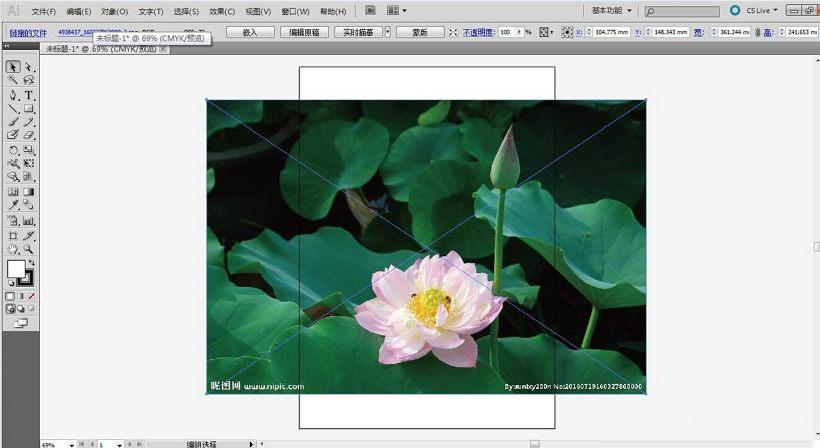This screenshot has width=820, height=448.
Task: Select the Pen tool
Action: point(14,95)
